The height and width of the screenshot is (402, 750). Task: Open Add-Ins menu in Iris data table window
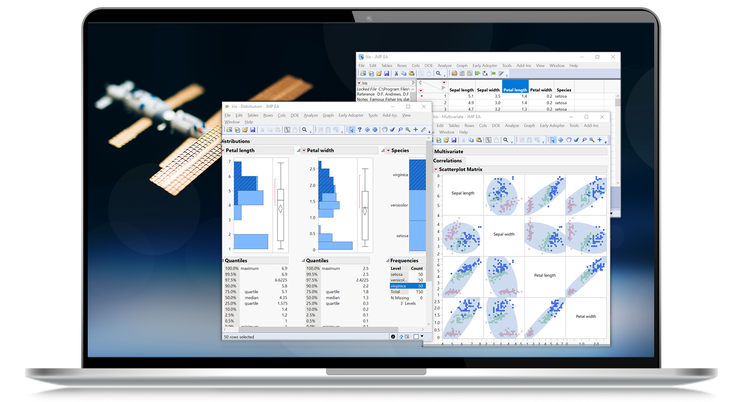(524, 66)
